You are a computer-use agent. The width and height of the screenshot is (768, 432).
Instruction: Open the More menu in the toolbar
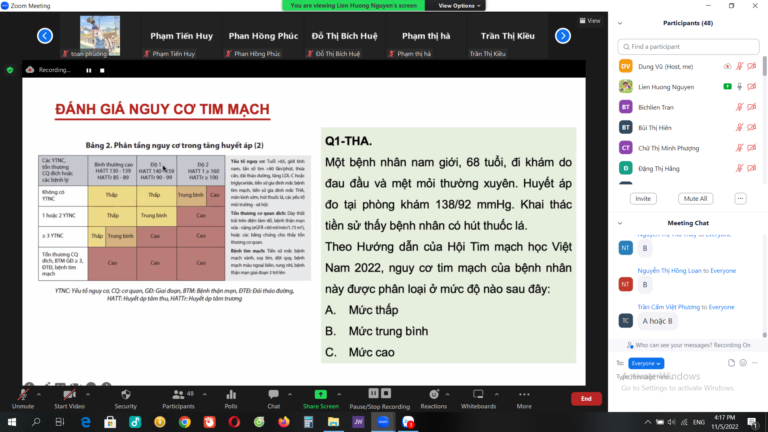[x=524, y=395]
